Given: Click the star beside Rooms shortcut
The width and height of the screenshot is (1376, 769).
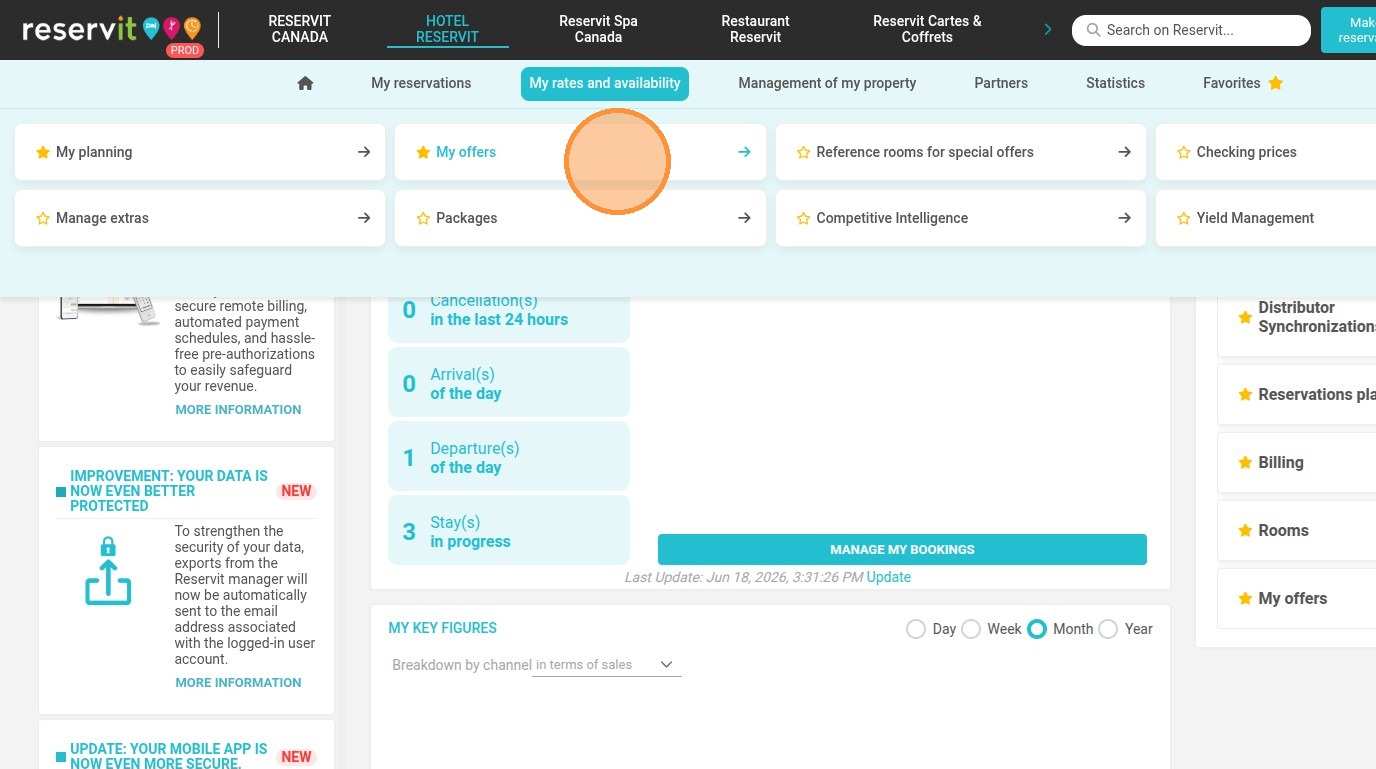Looking at the screenshot, I should pos(1245,530).
